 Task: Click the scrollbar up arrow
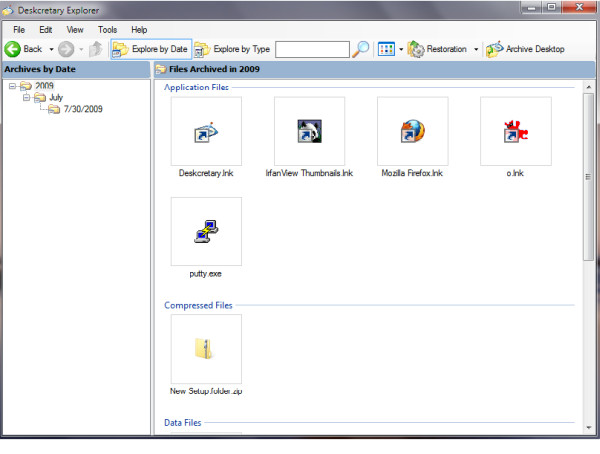(x=589, y=87)
